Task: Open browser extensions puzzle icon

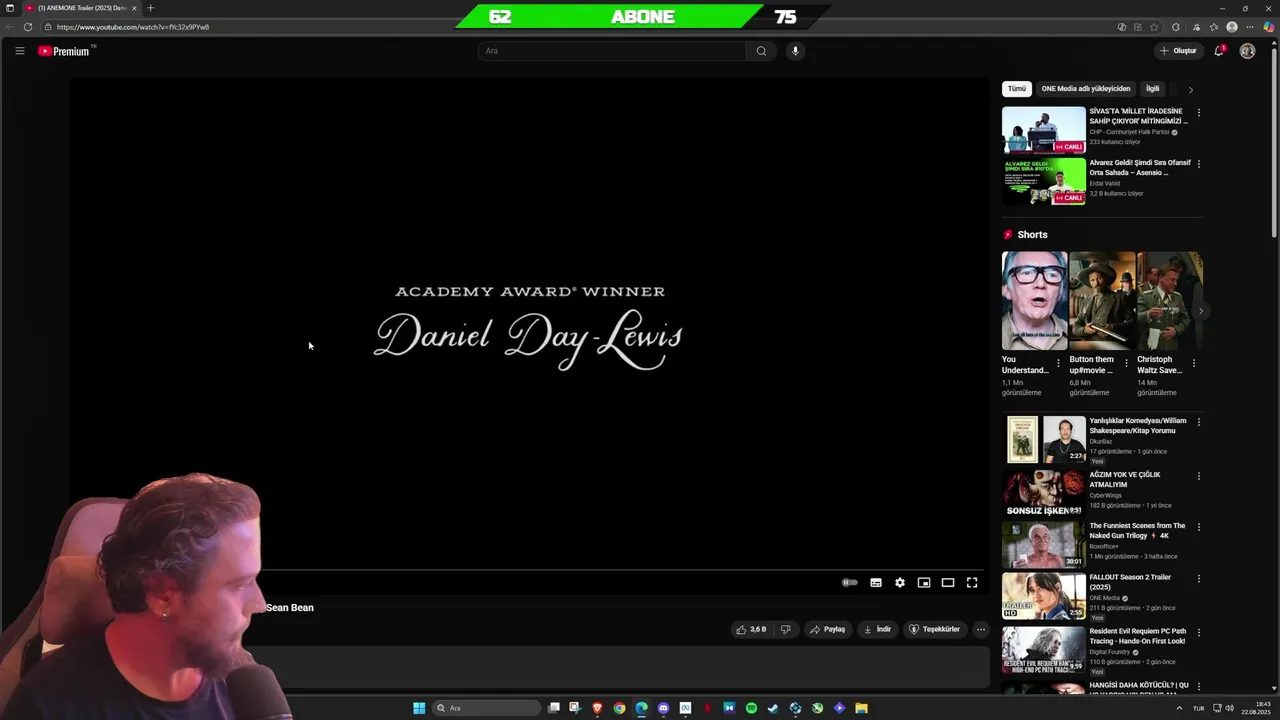Action: [1176, 27]
